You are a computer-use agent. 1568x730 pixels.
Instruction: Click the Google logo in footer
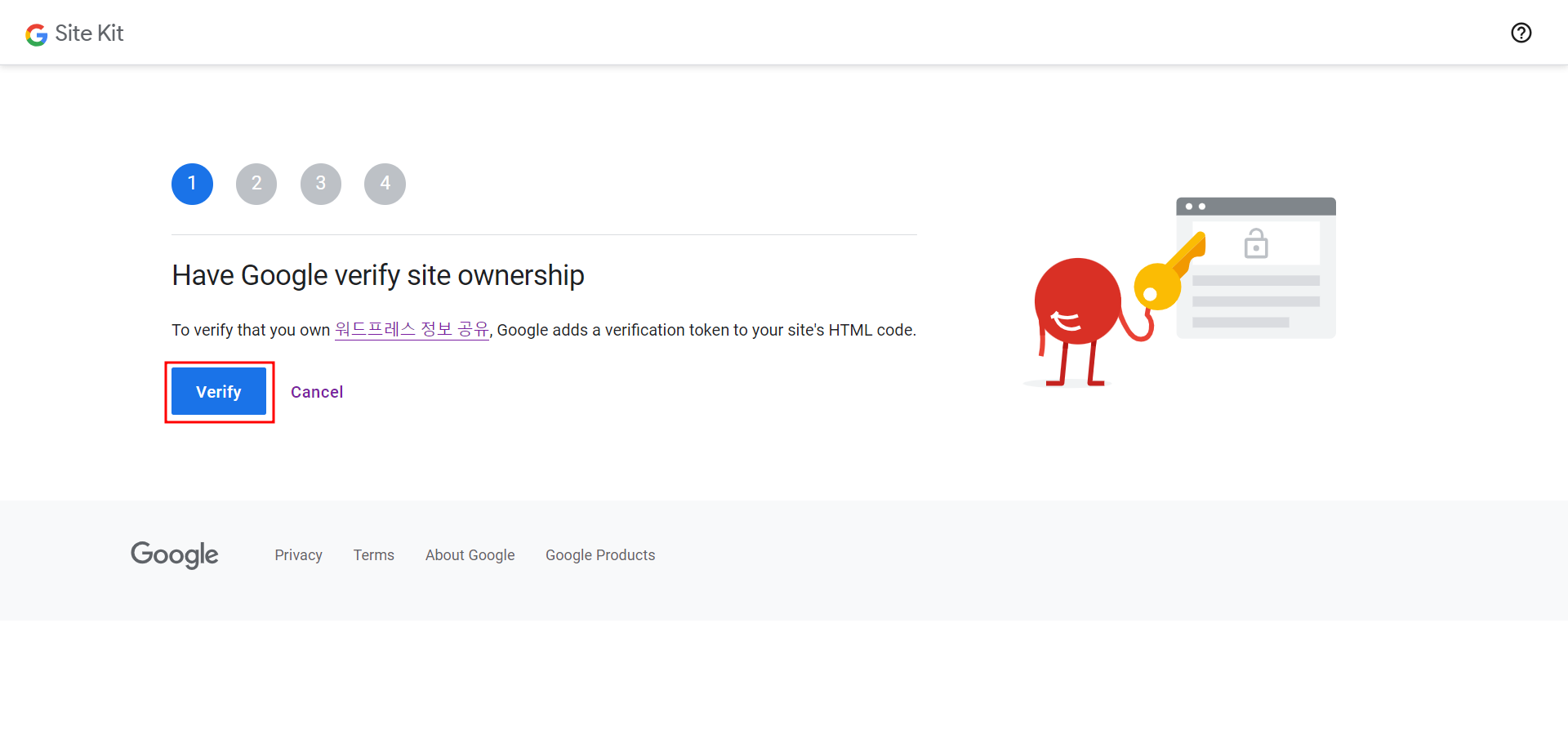point(175,554)
